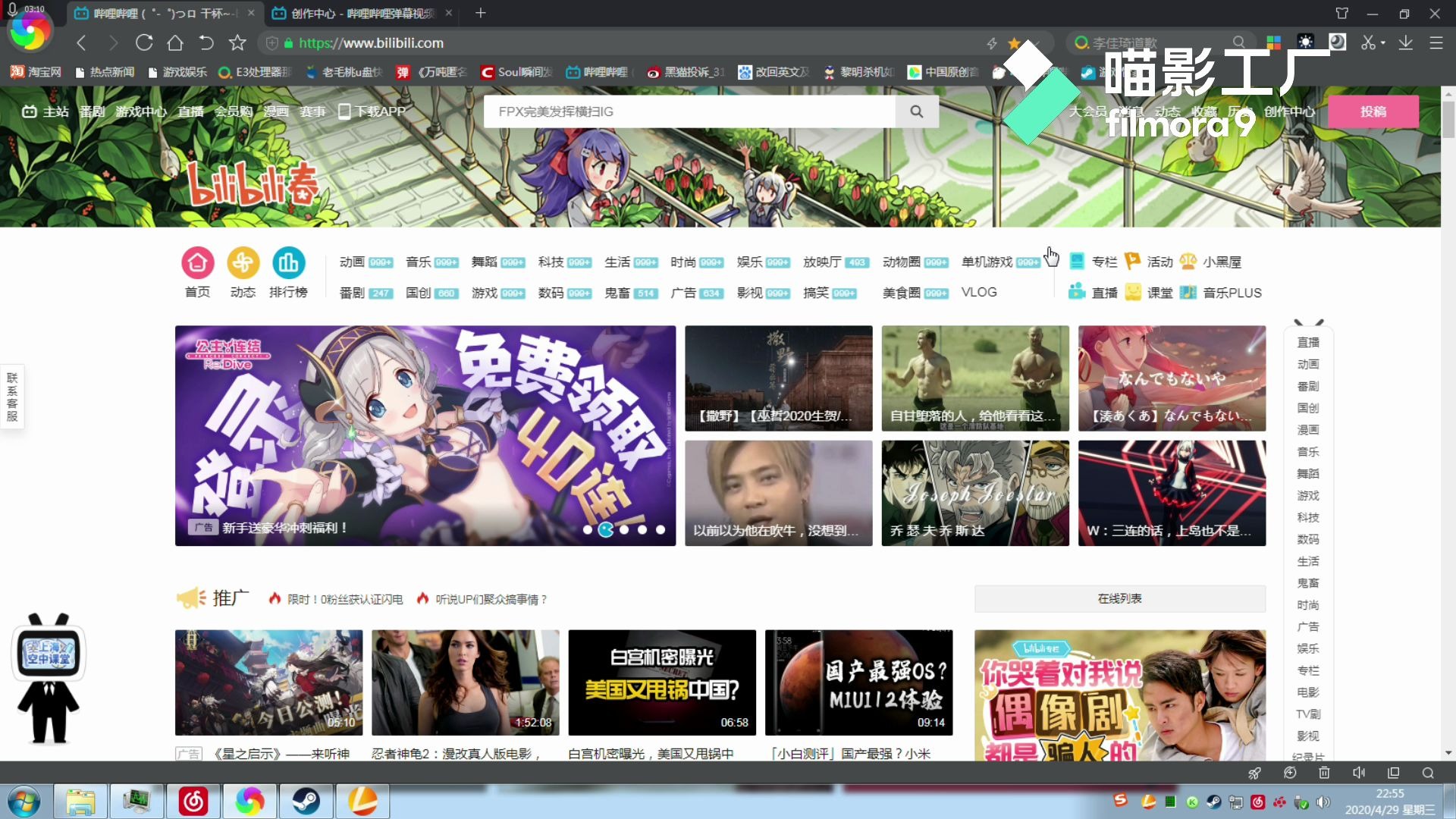This screenshot has width=1456, height=819.
Task: Collapse the right category sidebar with its chevron
Action: 1309,323
